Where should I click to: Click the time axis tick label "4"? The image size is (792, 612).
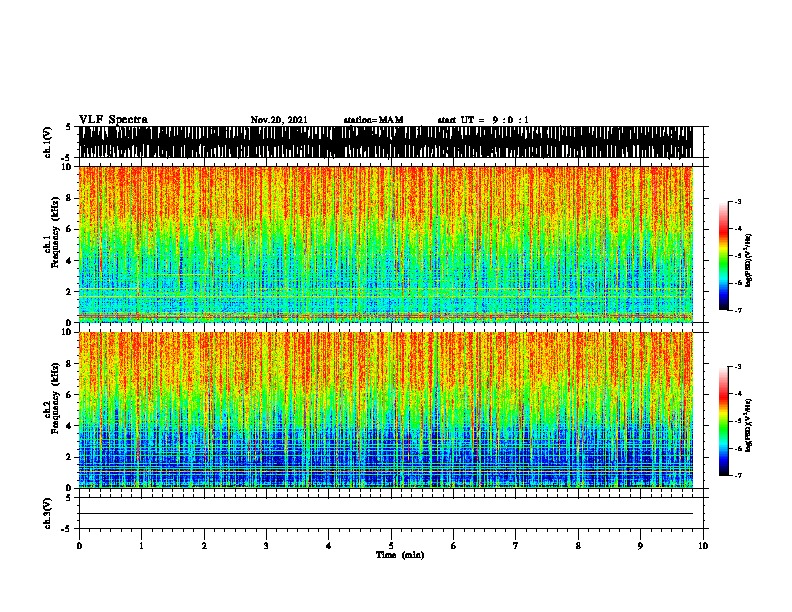tap(329, 546)
